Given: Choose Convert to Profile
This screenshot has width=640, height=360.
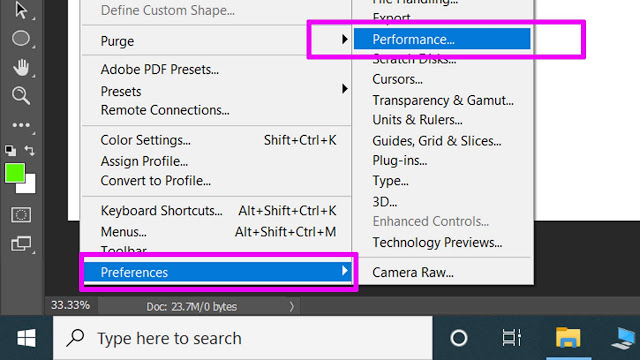Looking at the screenshot, I should (x=156, y=181).
